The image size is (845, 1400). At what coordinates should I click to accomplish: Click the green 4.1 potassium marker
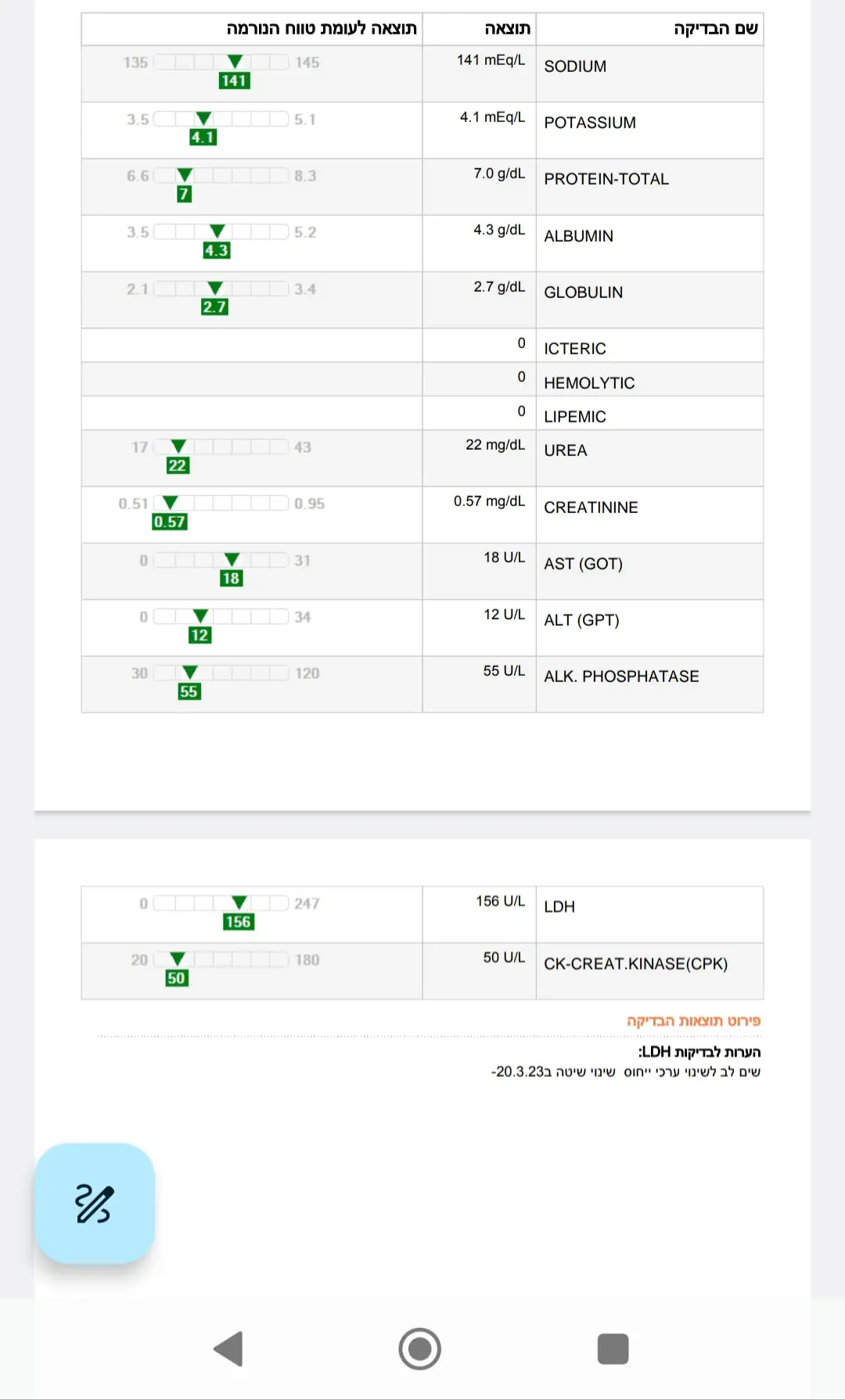pos(203,138)
